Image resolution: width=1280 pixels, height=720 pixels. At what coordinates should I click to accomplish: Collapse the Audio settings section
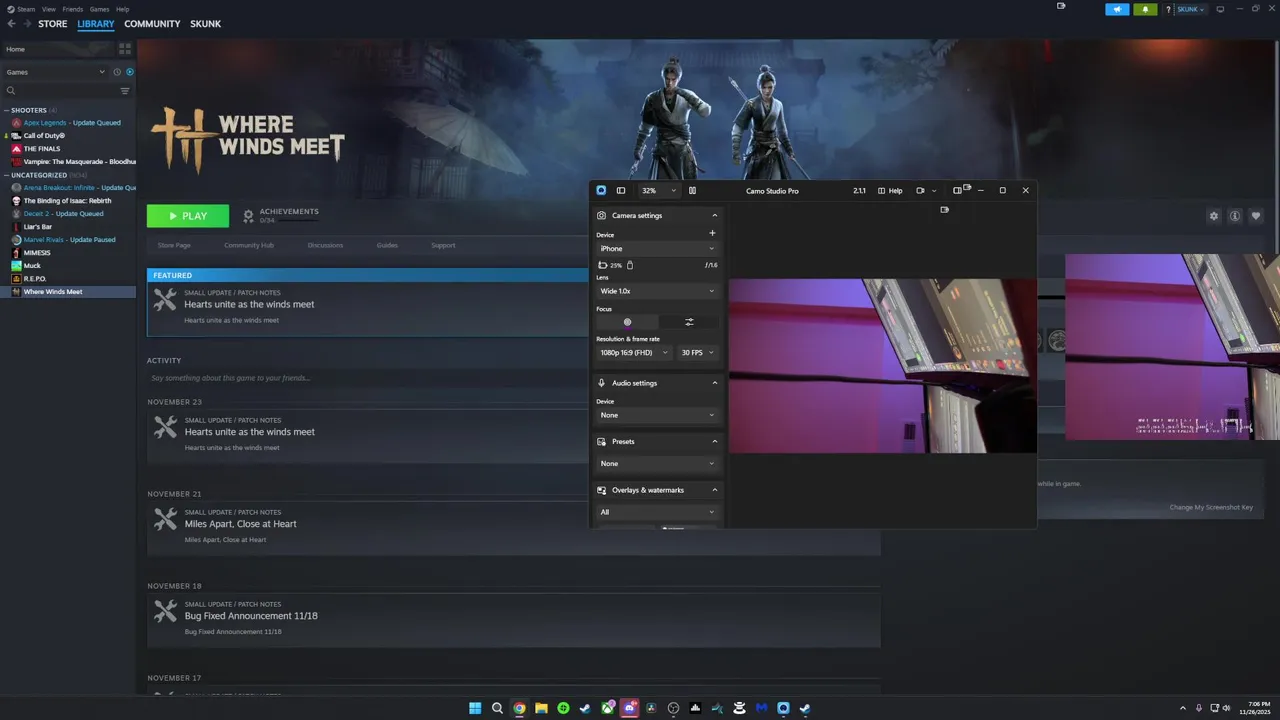coord(715,383)
